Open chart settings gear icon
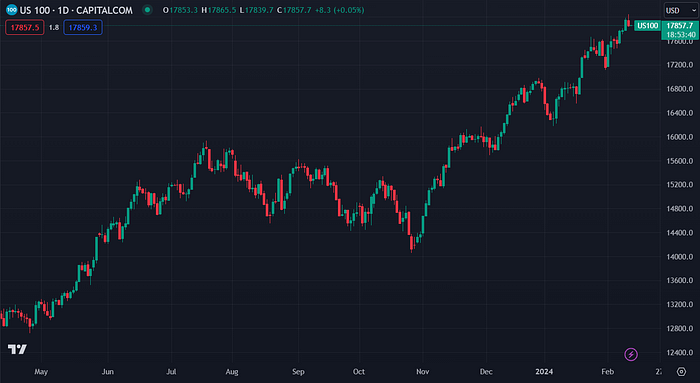This screenshot has width=700, height=383. [681, 371]
